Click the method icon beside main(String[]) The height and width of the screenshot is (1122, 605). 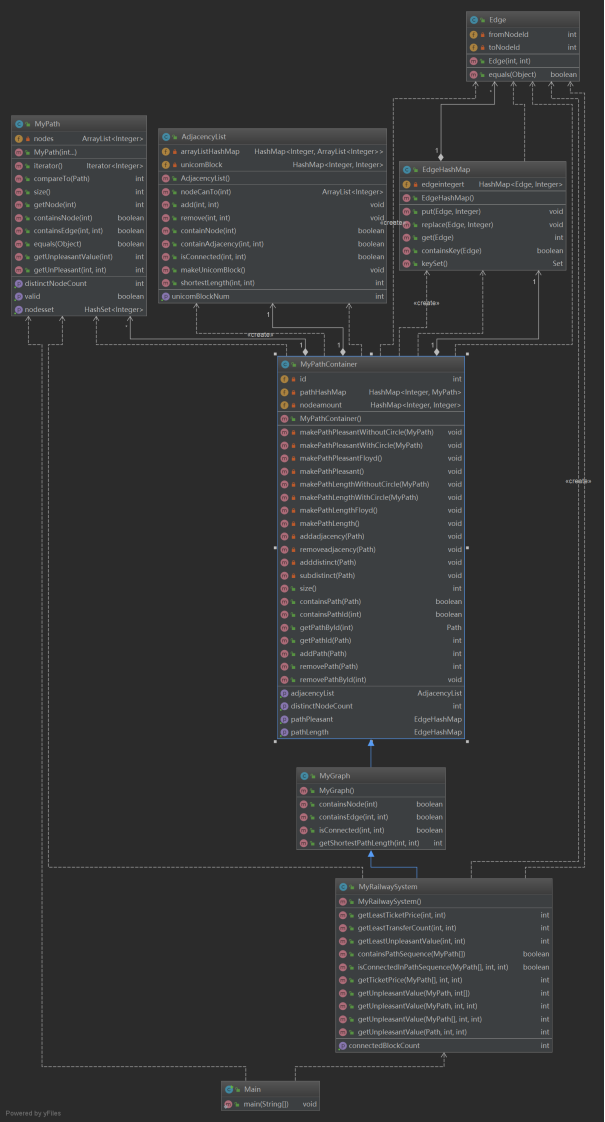(x=229, y=1104)
